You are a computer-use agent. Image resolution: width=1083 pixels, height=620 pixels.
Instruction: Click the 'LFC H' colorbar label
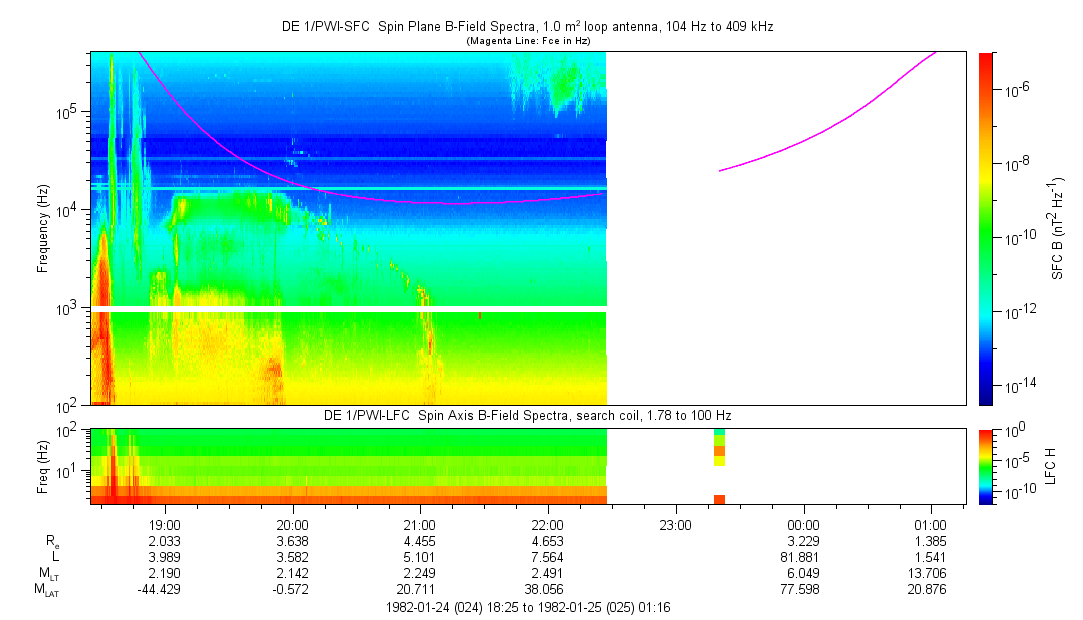coord(1051,466)
